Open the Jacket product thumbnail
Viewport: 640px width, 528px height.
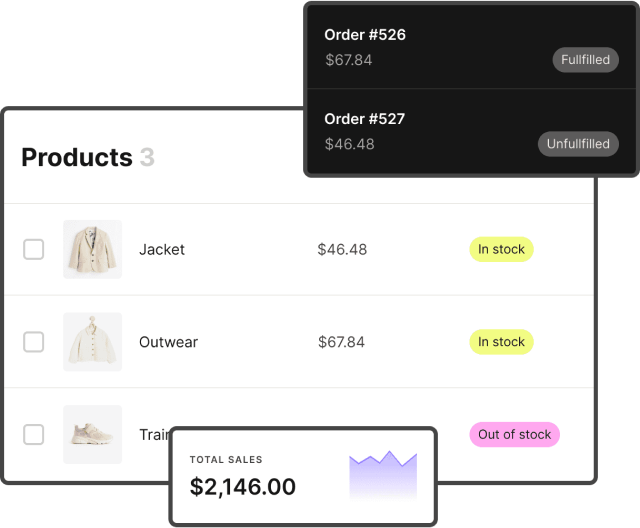pos(92,249)
